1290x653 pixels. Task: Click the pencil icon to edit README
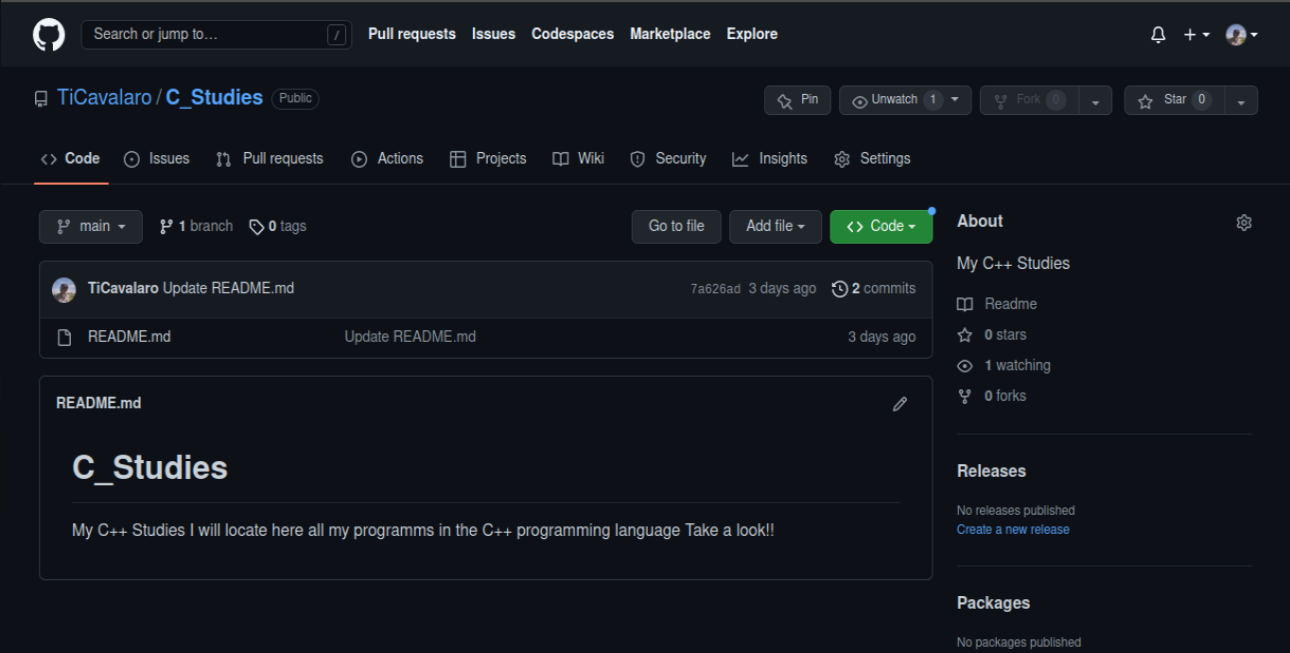pos(900,404)
